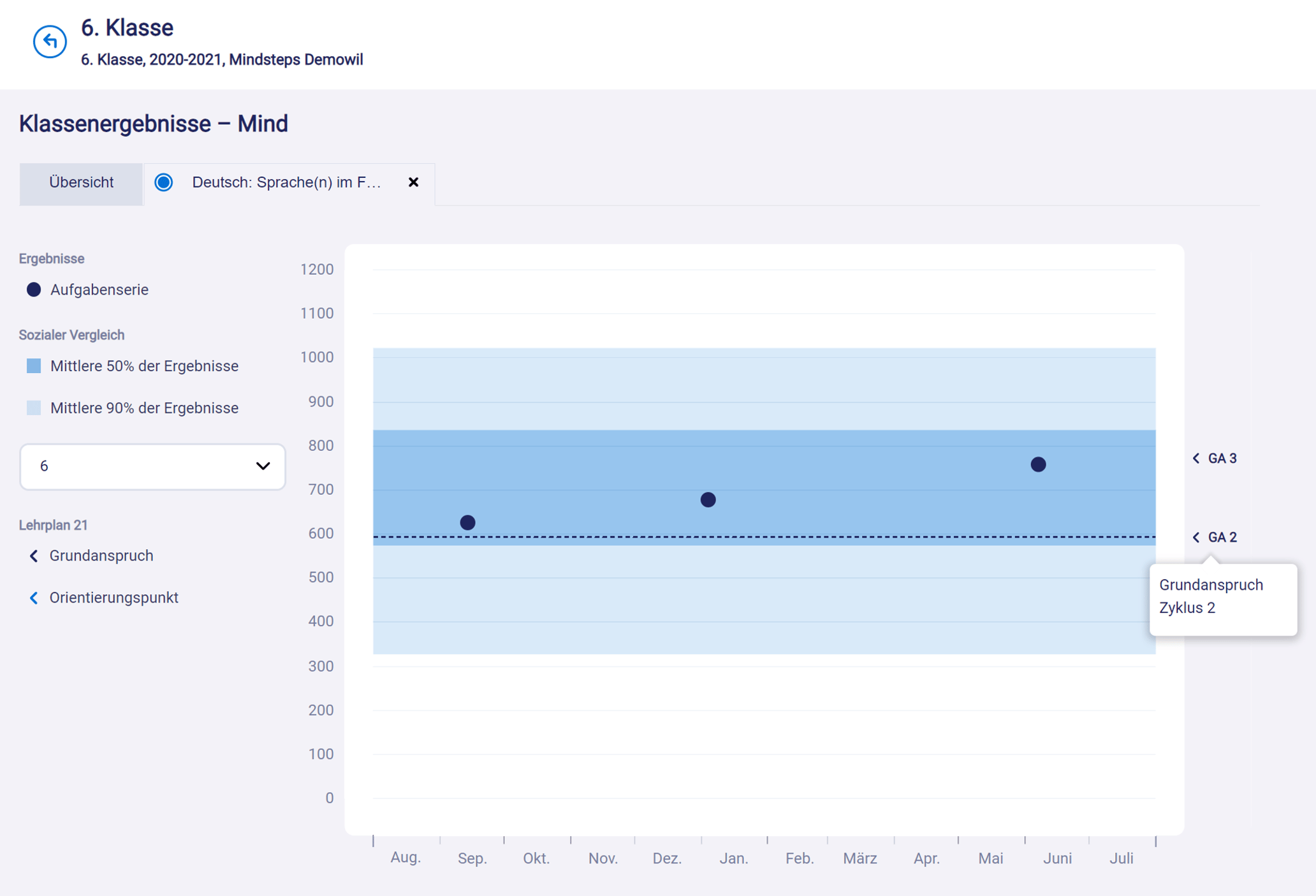Toggle Mittlere 50% der Ergebnisse swatch
This screenshot has width=1316, height=896.
coord(34,366)
